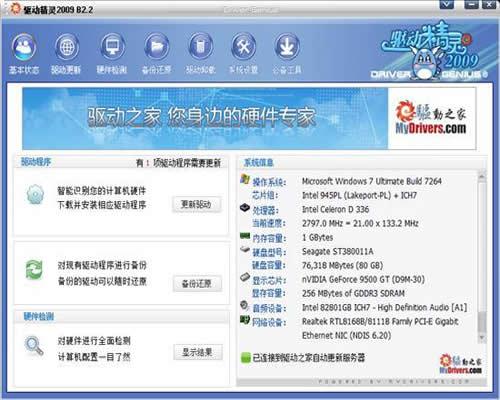Click the magnifier hardware detection icon
The width and height of the screenshot is (500, 400).
coord(34,346)
